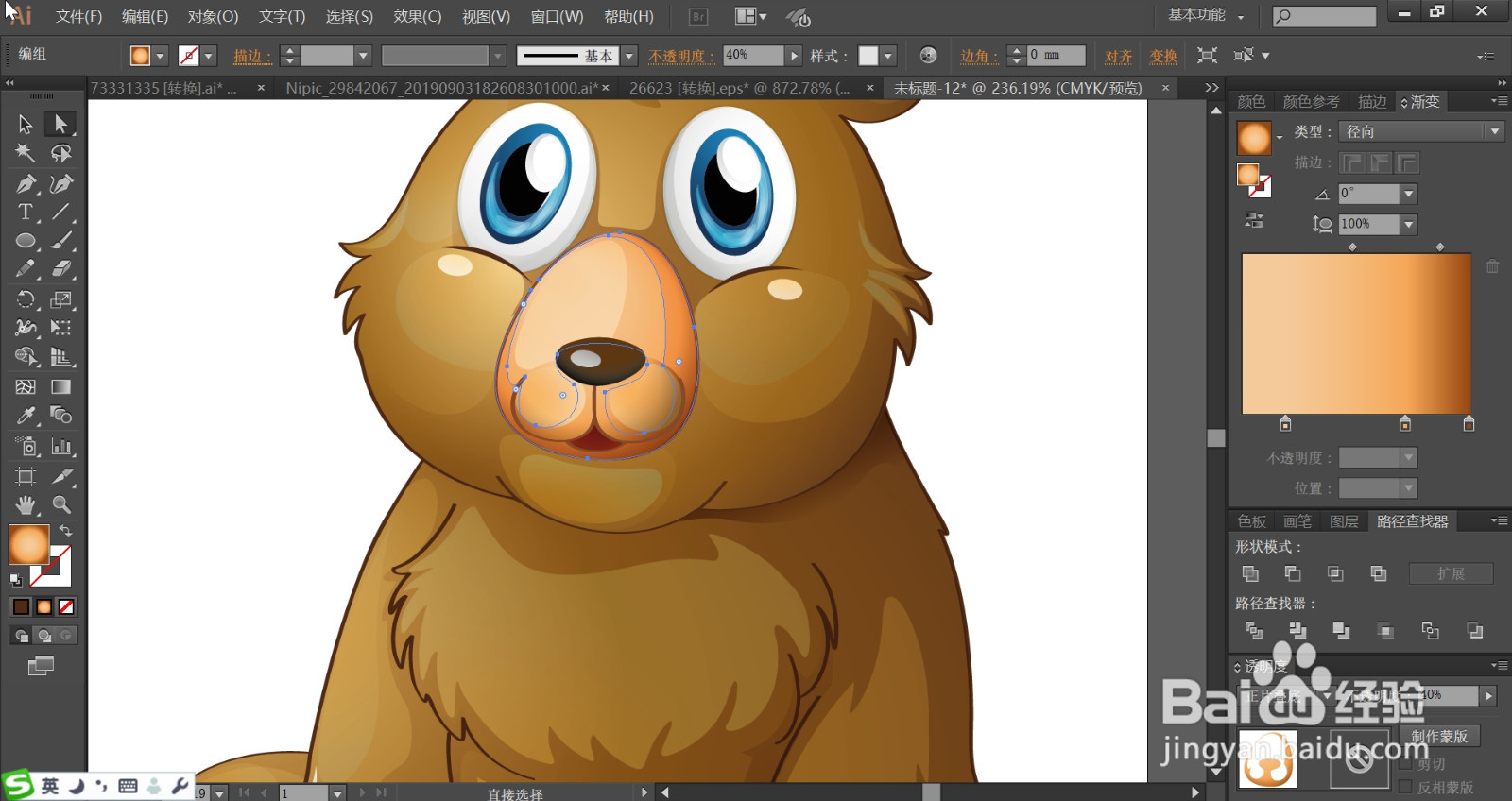Click the Divide pathfinder icon
This screenshot has height=801, width=1512.
(1254, 631)
